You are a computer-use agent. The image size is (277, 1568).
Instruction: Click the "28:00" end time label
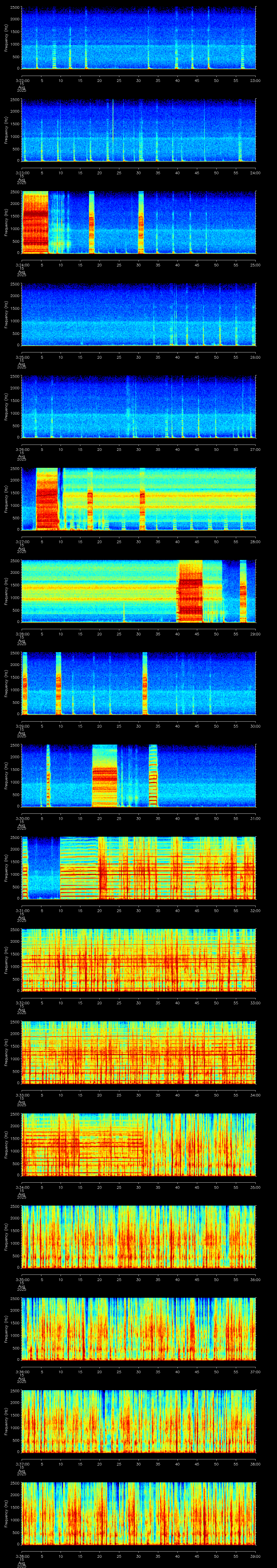click(x=255, y=542)
